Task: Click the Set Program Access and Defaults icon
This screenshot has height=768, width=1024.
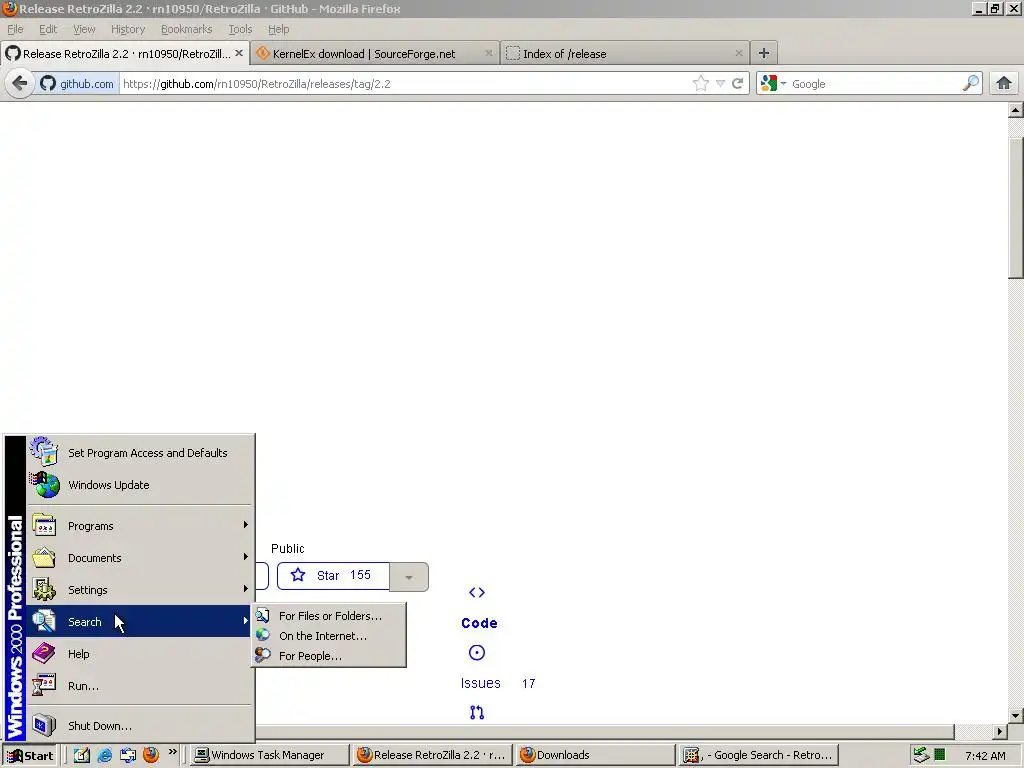Action: tap(44, 452)
